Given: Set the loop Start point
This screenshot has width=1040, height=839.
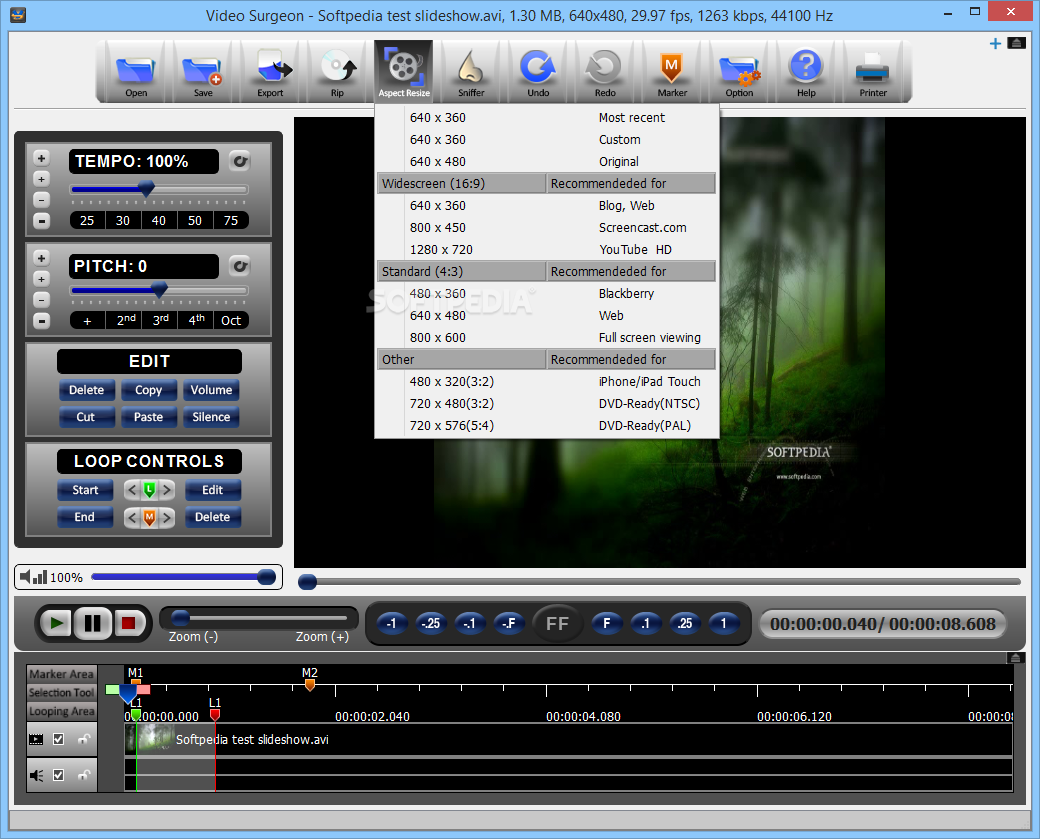Looking at the screenshot, I should pos(85,490).
